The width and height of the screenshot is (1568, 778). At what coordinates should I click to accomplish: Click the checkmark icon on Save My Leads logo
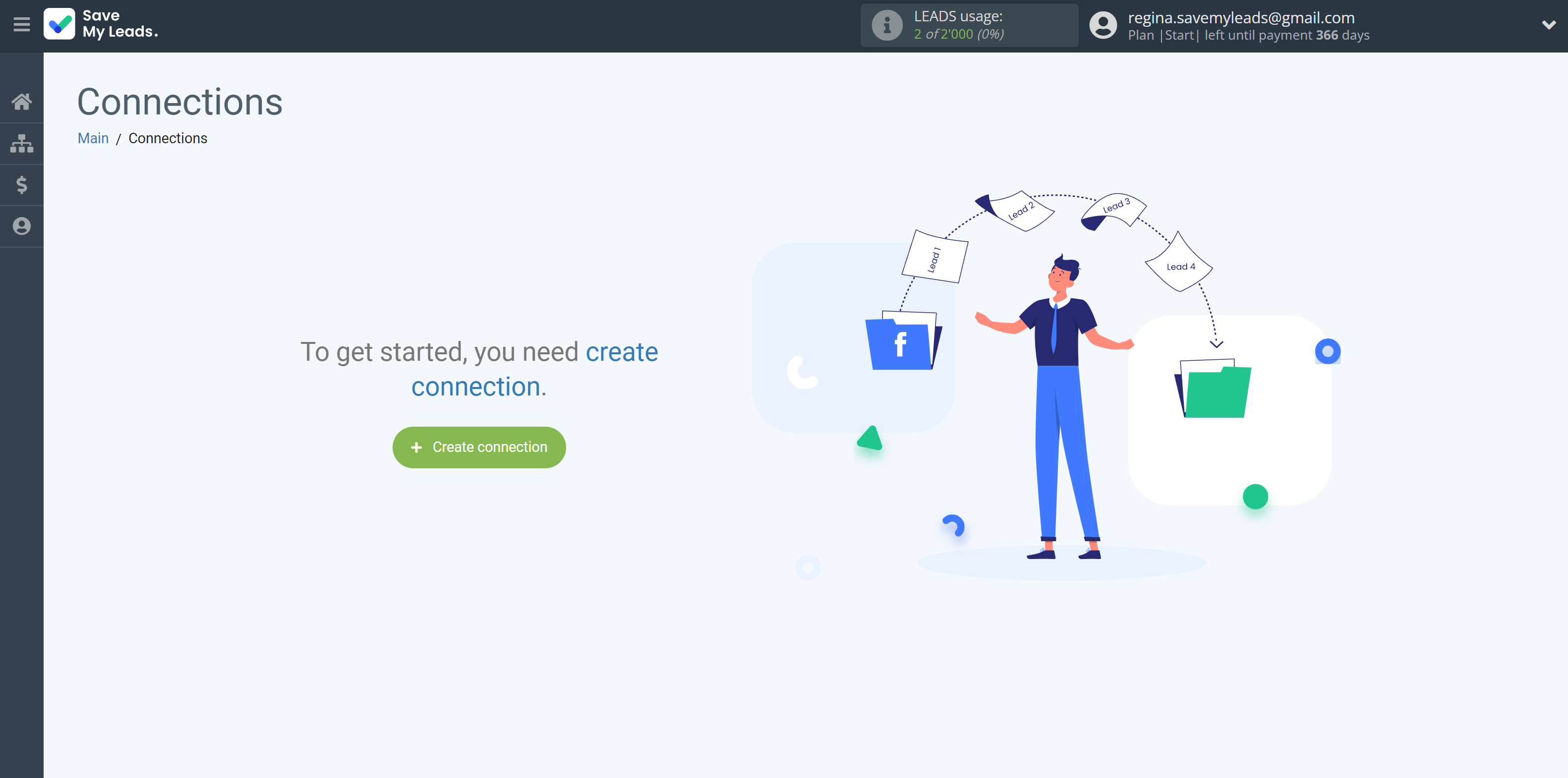point(59,24)
